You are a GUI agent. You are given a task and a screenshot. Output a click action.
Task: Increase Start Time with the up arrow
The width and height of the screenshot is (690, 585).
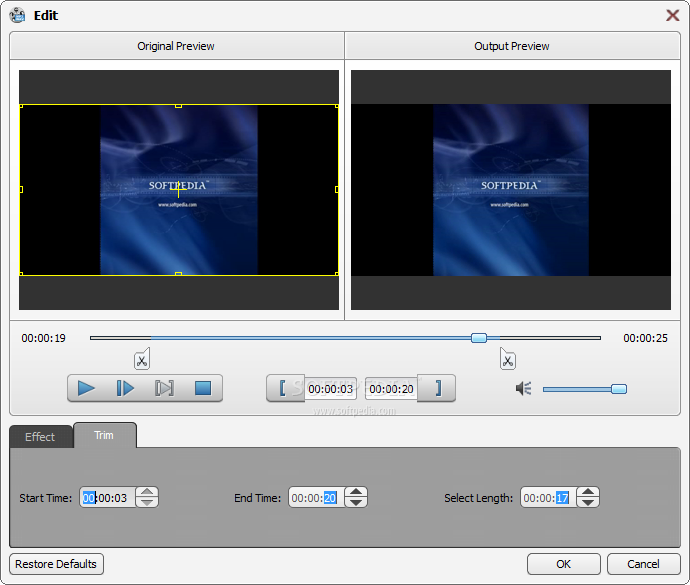(x=147, y=493)
